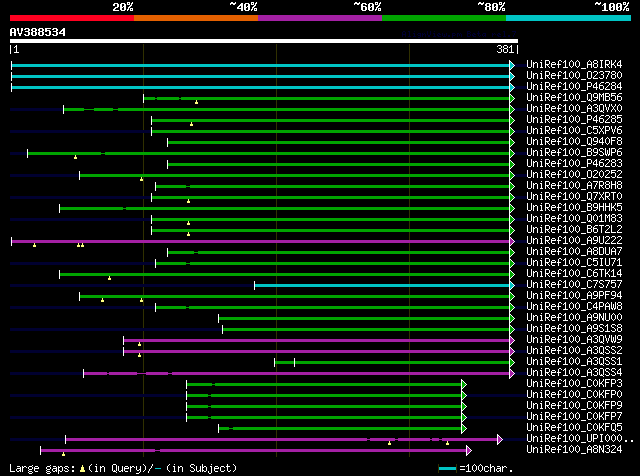Image resolution: width=640 pixels, height=476 pixels.
Task: Click the cyan ~100% legend segment
Action: [568, 18]
